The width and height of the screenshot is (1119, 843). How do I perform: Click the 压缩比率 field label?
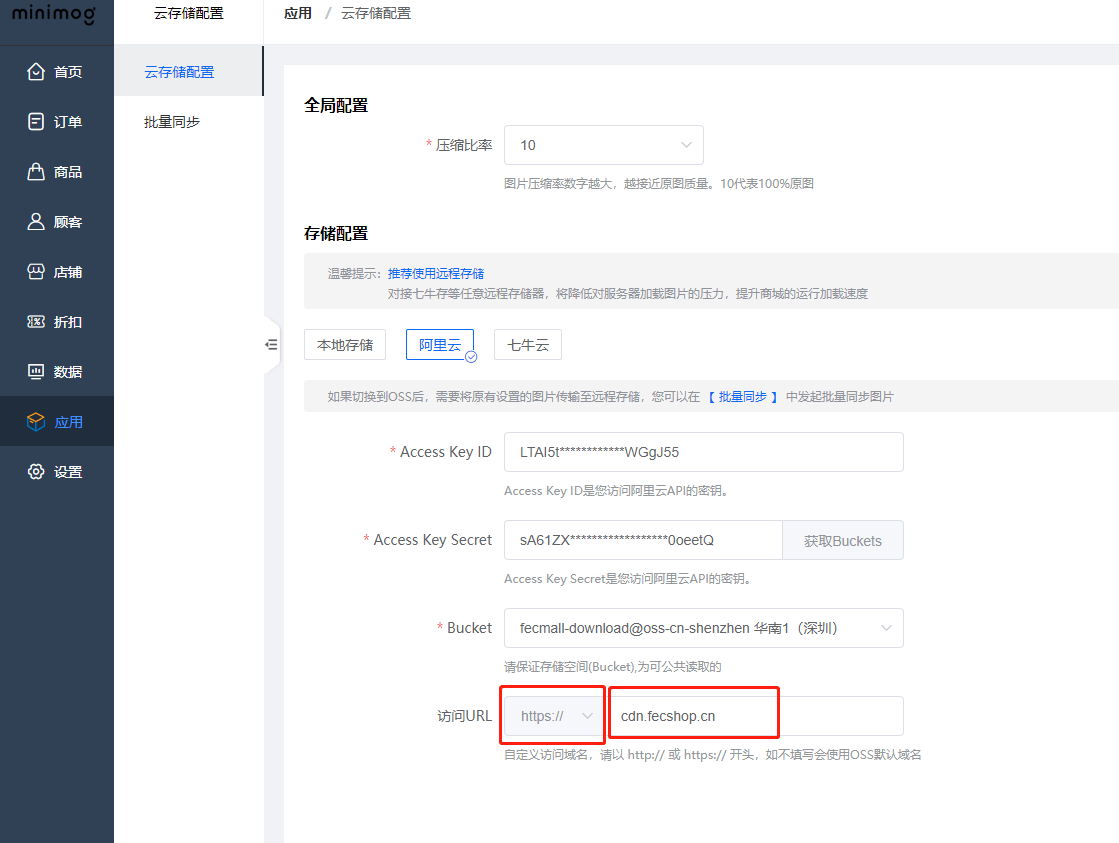point(464,145)
